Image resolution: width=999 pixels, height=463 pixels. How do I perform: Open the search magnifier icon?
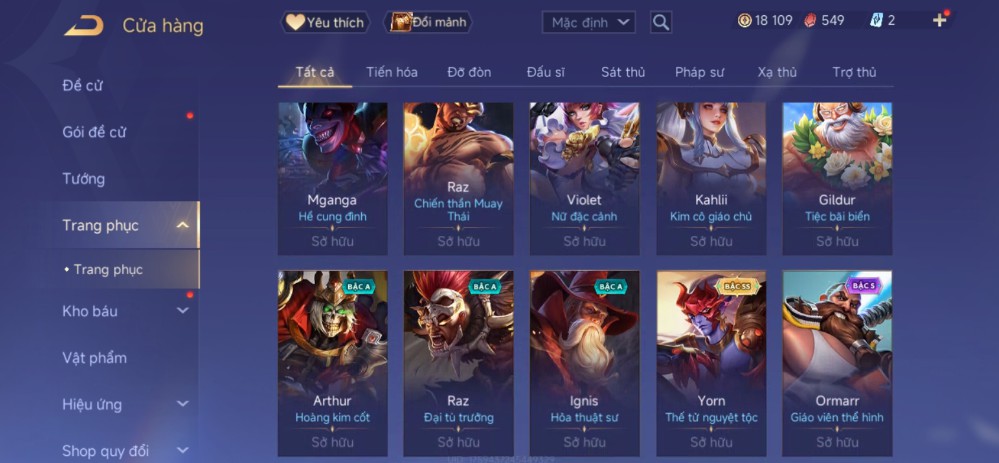pyautogui.click(x=661, y=22)
